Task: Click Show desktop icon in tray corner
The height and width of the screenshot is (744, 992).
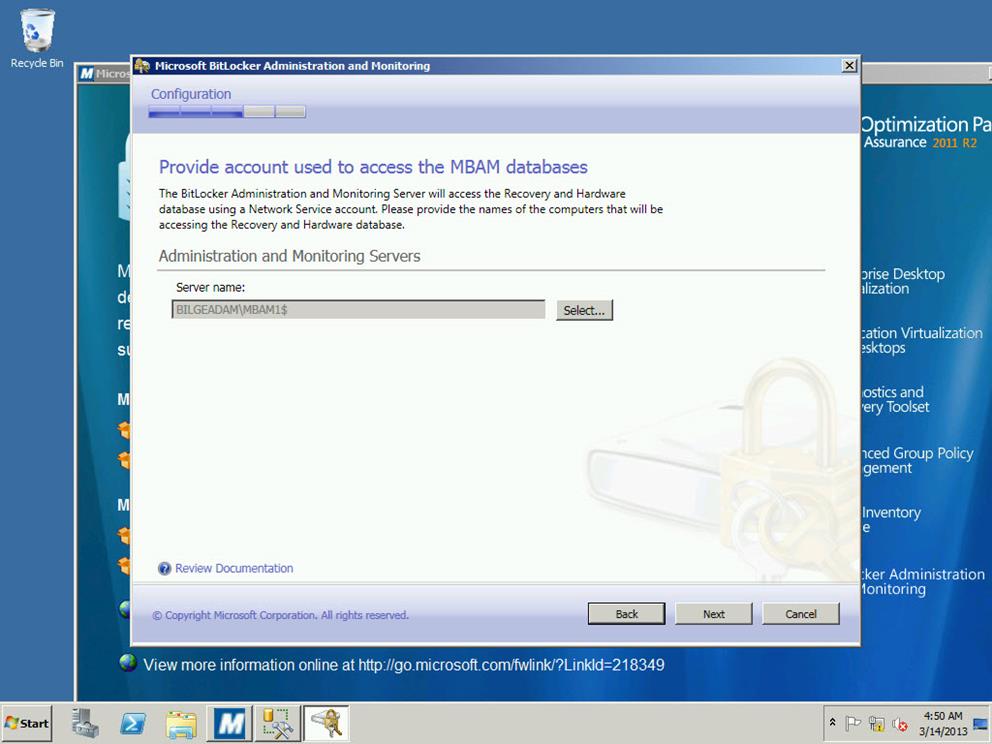Action: tap(982, 723)
